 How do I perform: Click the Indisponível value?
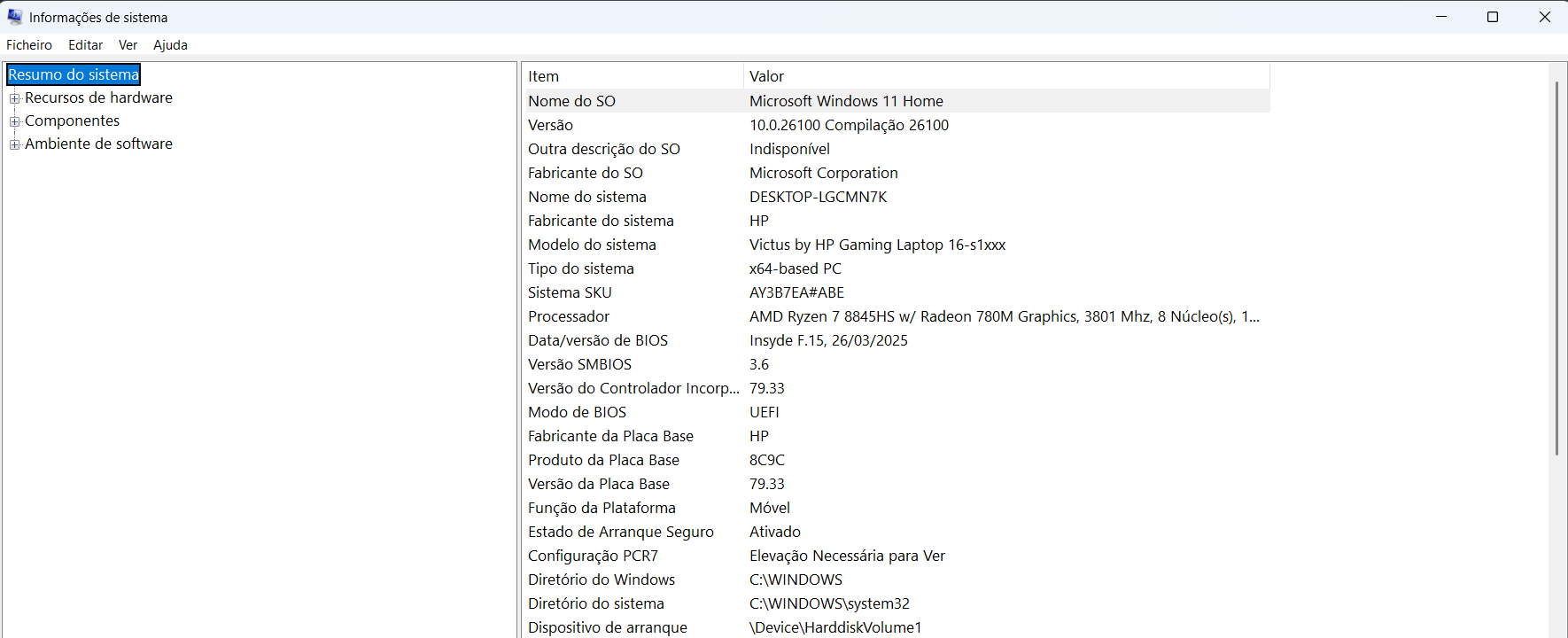pos(789,149)
